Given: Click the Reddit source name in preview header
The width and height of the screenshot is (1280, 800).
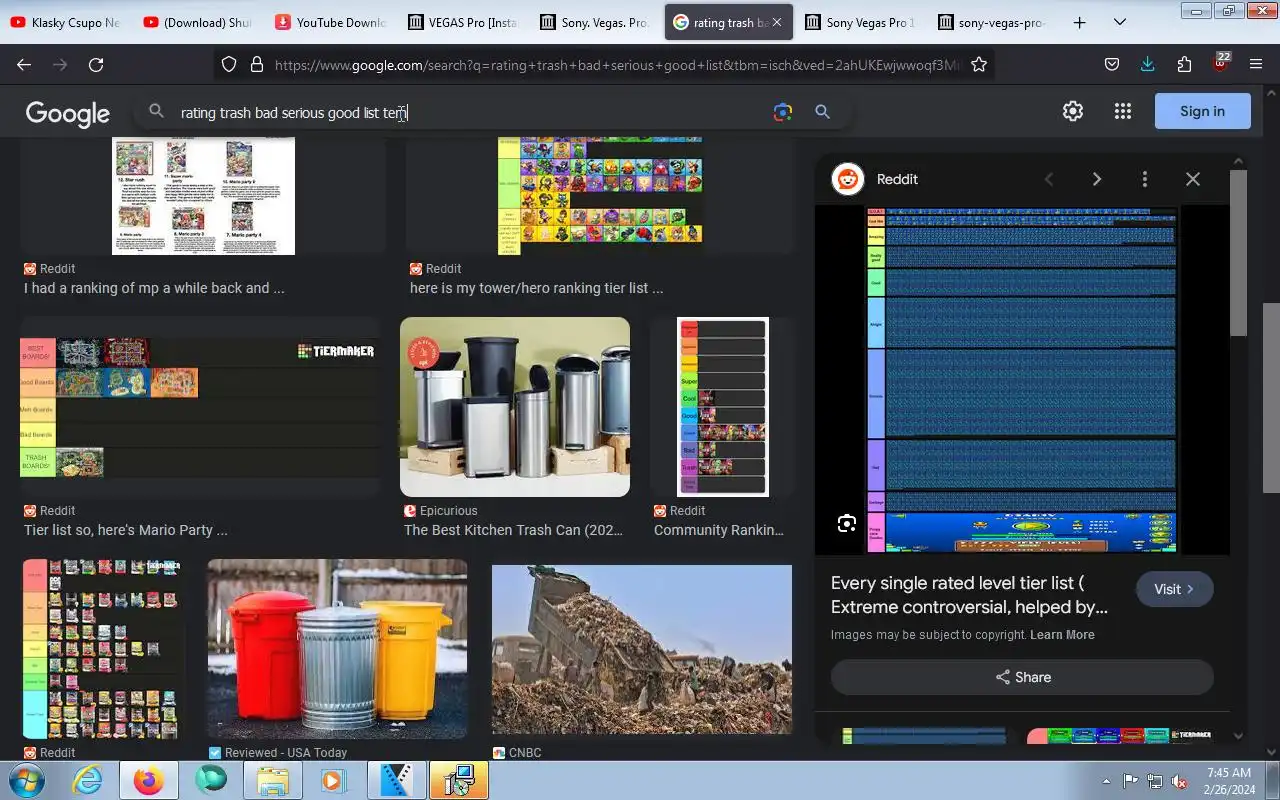Looking at the screenshot, I should [x=897, y=179].
